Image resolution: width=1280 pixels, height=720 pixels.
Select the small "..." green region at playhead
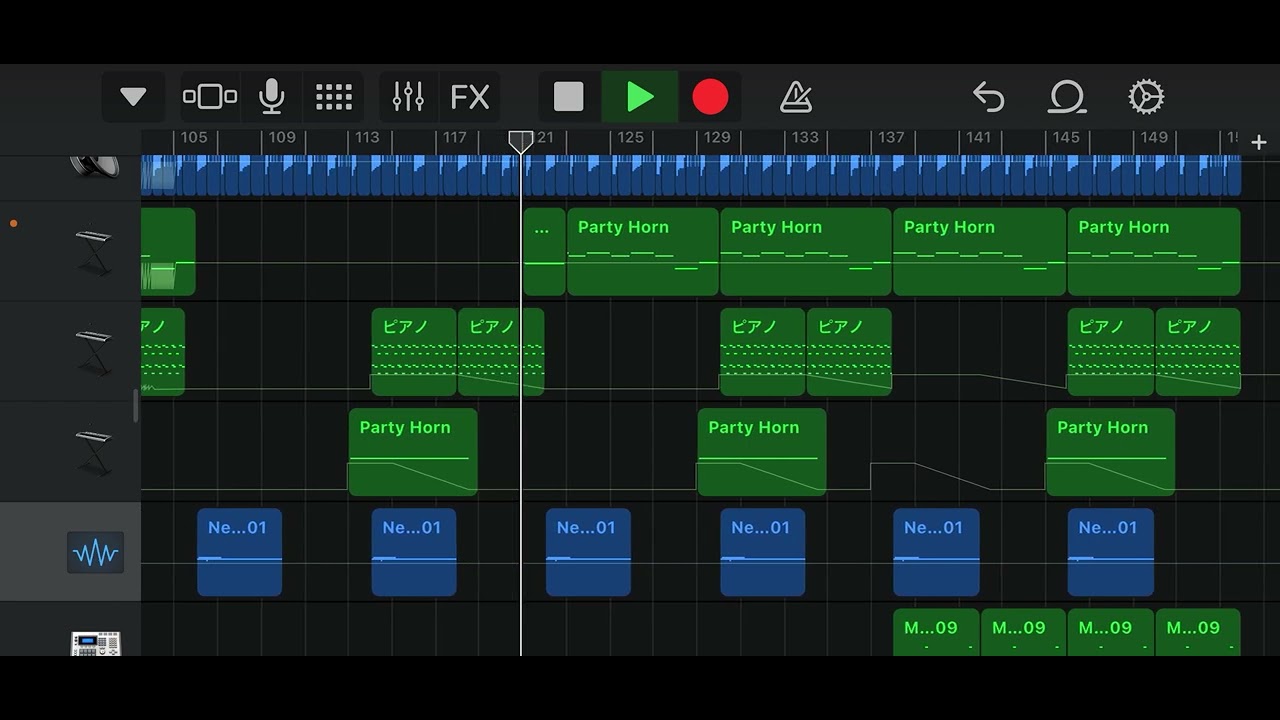pos(544,252)
